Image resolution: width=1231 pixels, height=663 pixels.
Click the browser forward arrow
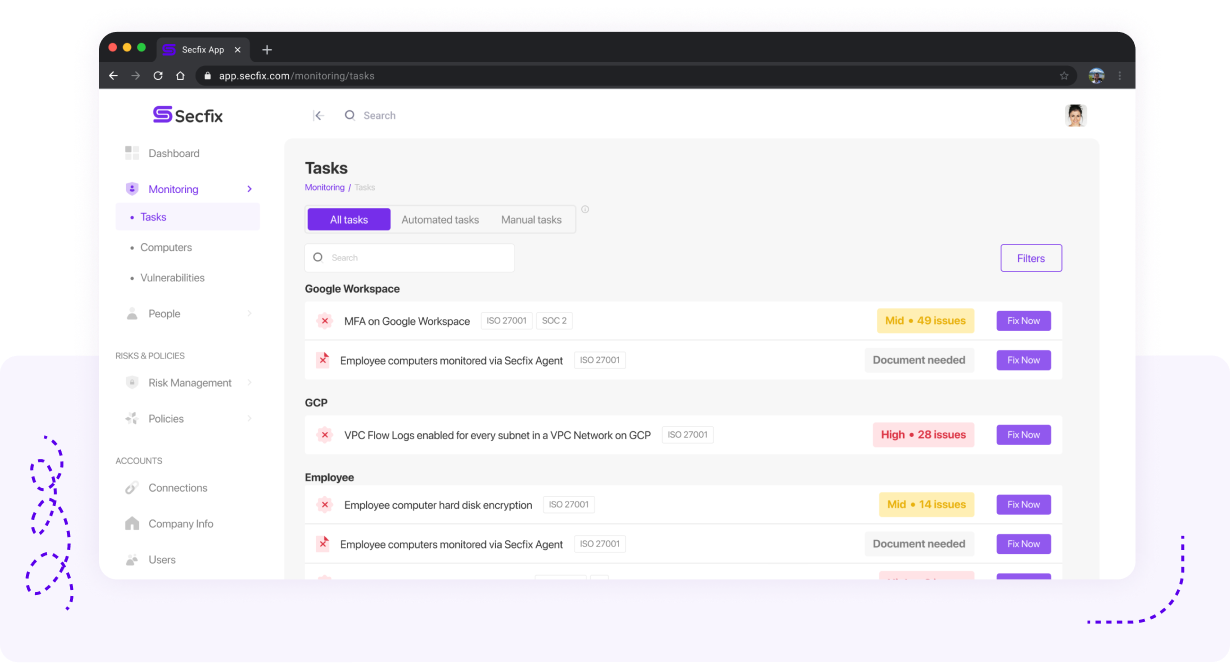click(136, 75)
